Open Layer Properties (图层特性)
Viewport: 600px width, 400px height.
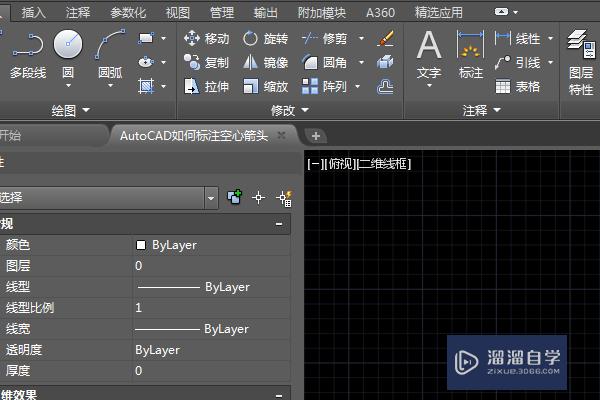581,63
